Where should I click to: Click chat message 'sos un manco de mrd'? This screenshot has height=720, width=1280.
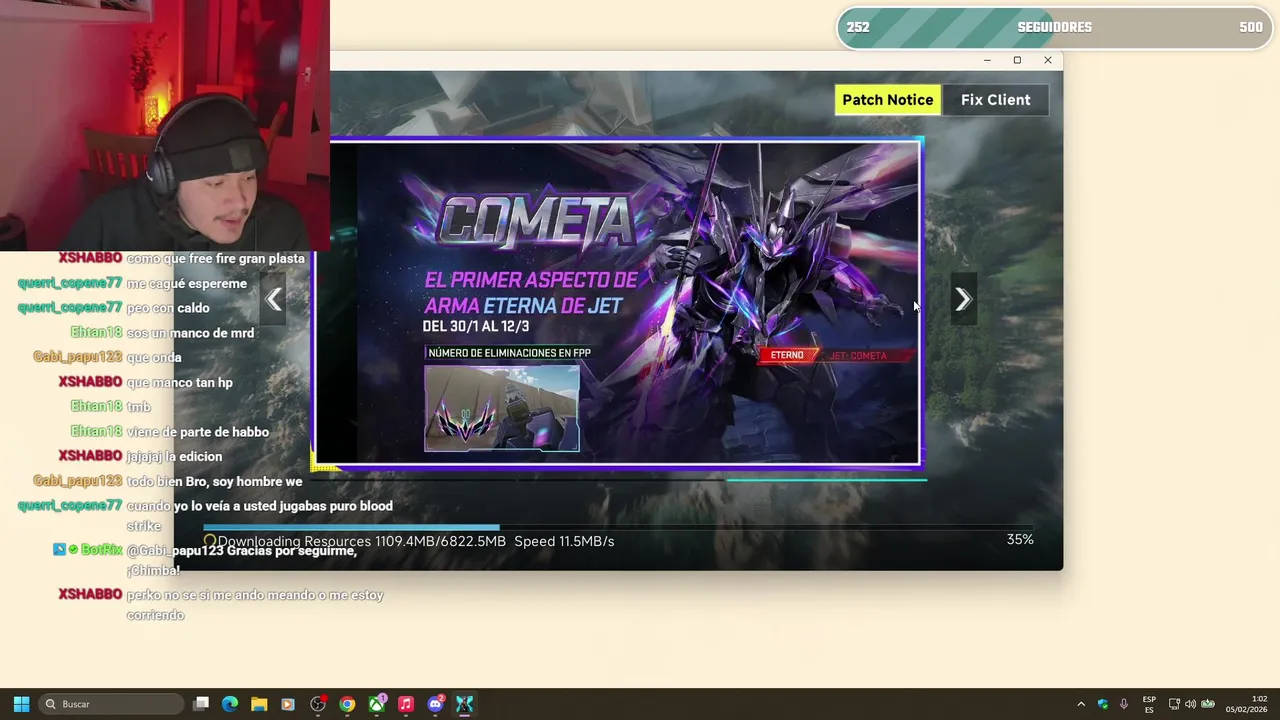(x=190, y=332)
